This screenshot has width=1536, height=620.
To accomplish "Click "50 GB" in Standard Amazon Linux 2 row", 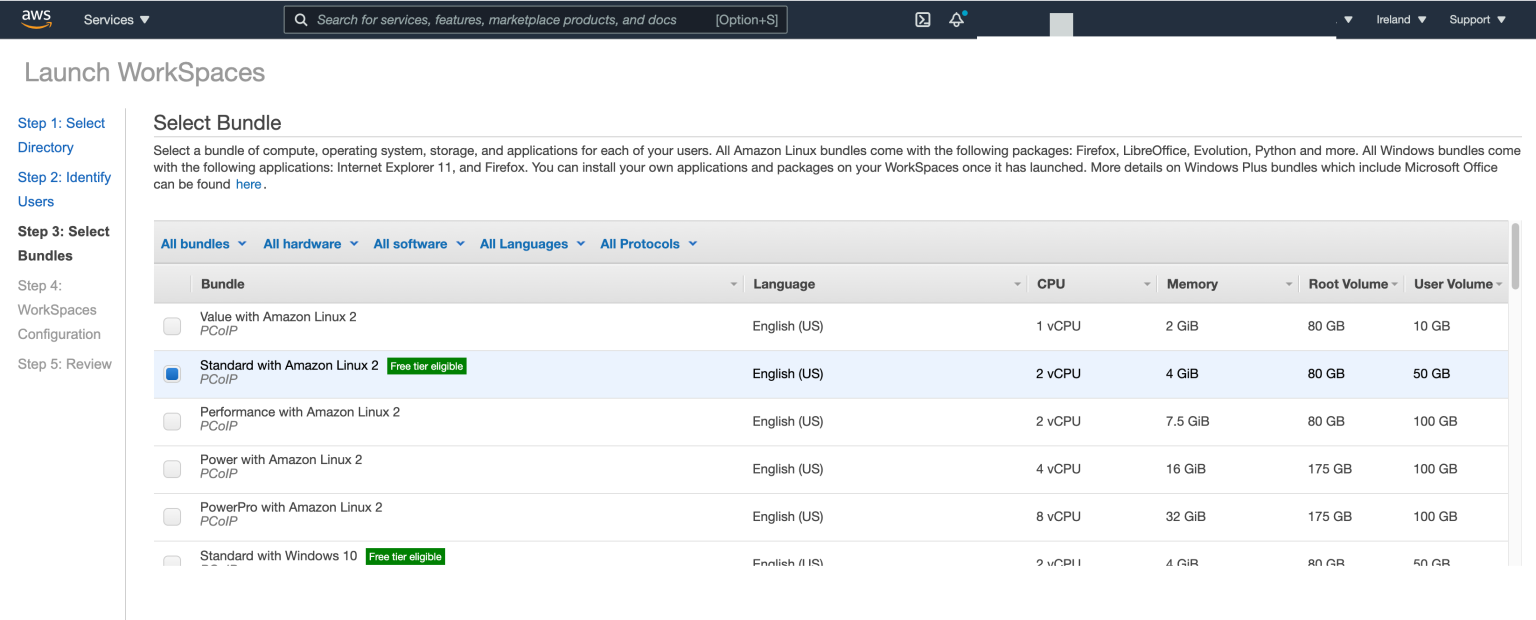I will tap(1432, 374).
